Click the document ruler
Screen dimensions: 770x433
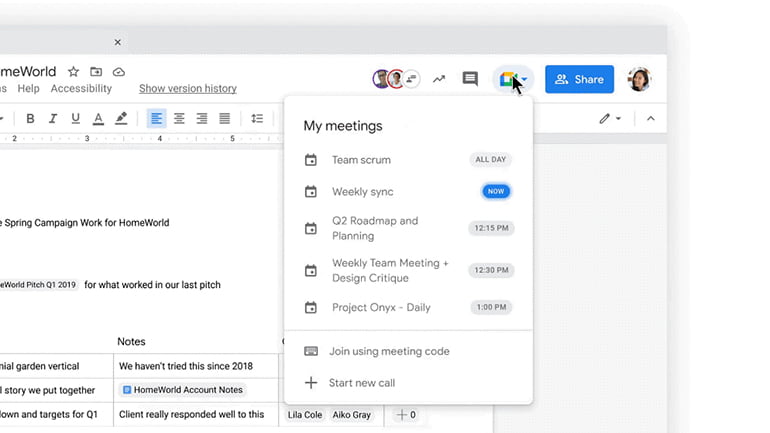click(x=141, y=139)
